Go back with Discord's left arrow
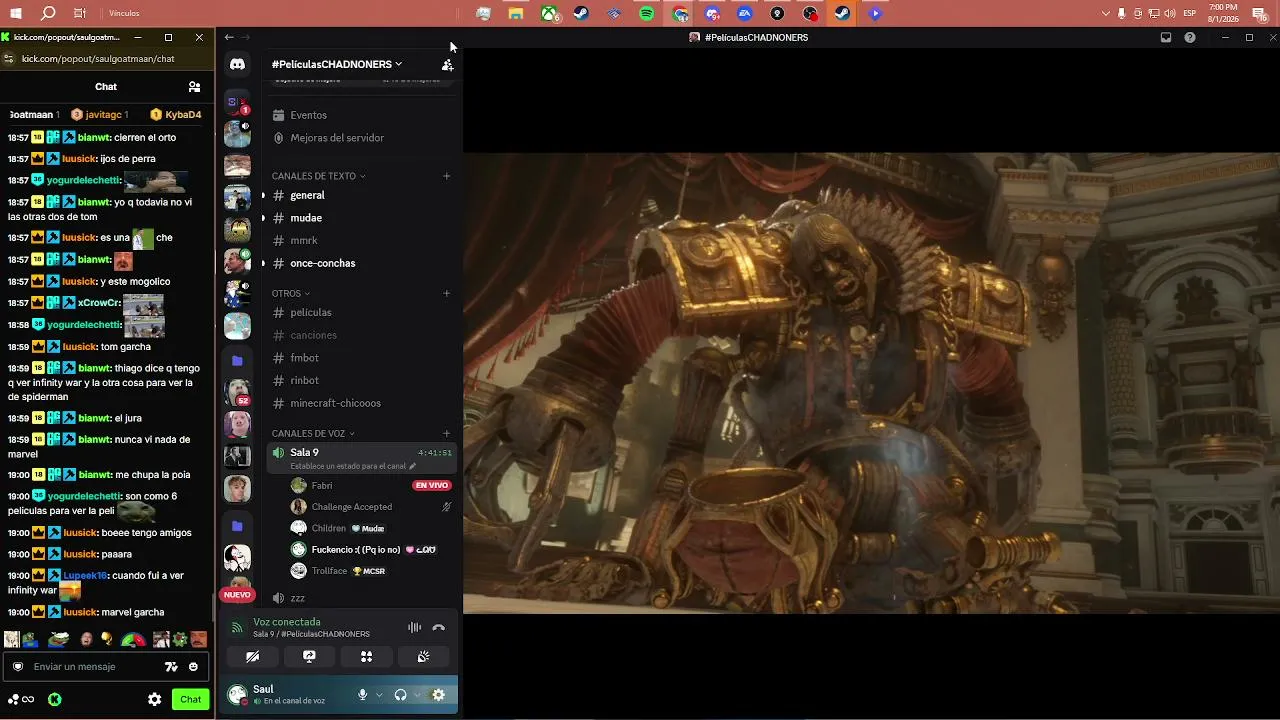 click(x=229, y=37)
